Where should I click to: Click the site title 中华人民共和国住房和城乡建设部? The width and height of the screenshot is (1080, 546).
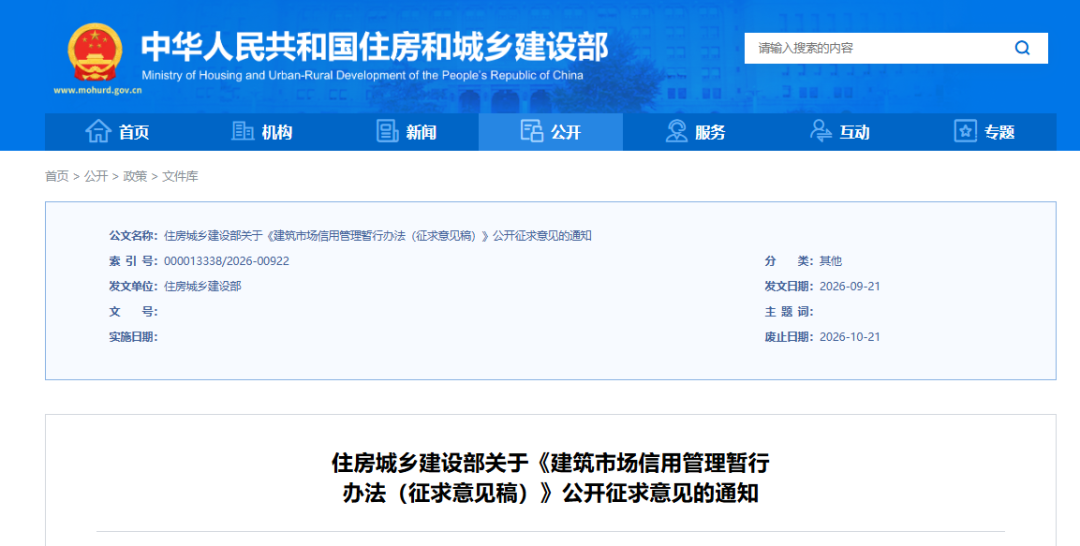coord(375,47)
